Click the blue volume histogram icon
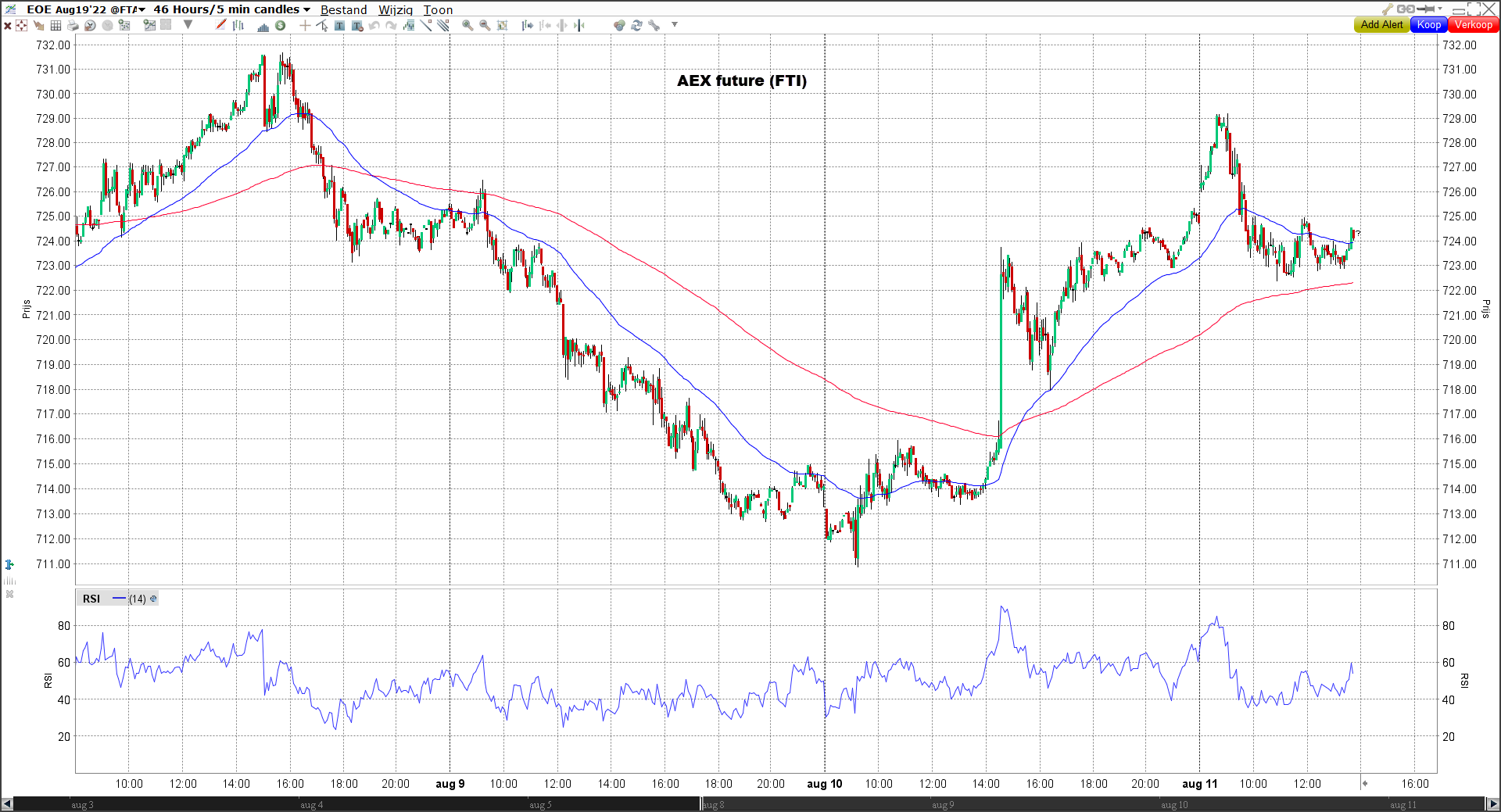The height and width of the screenshot is (812, 1501). 263,25
